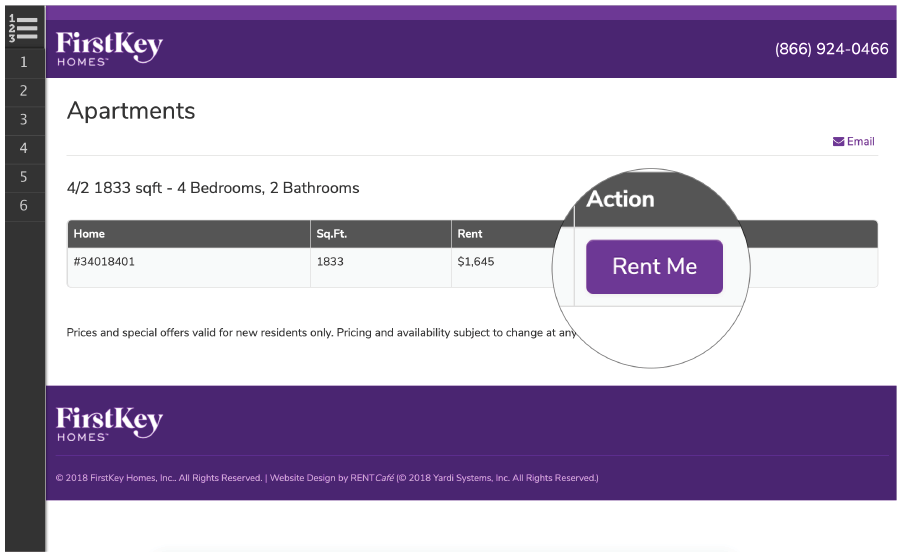Click the Action column header
906x557 pixels.
tap(621, 199)
